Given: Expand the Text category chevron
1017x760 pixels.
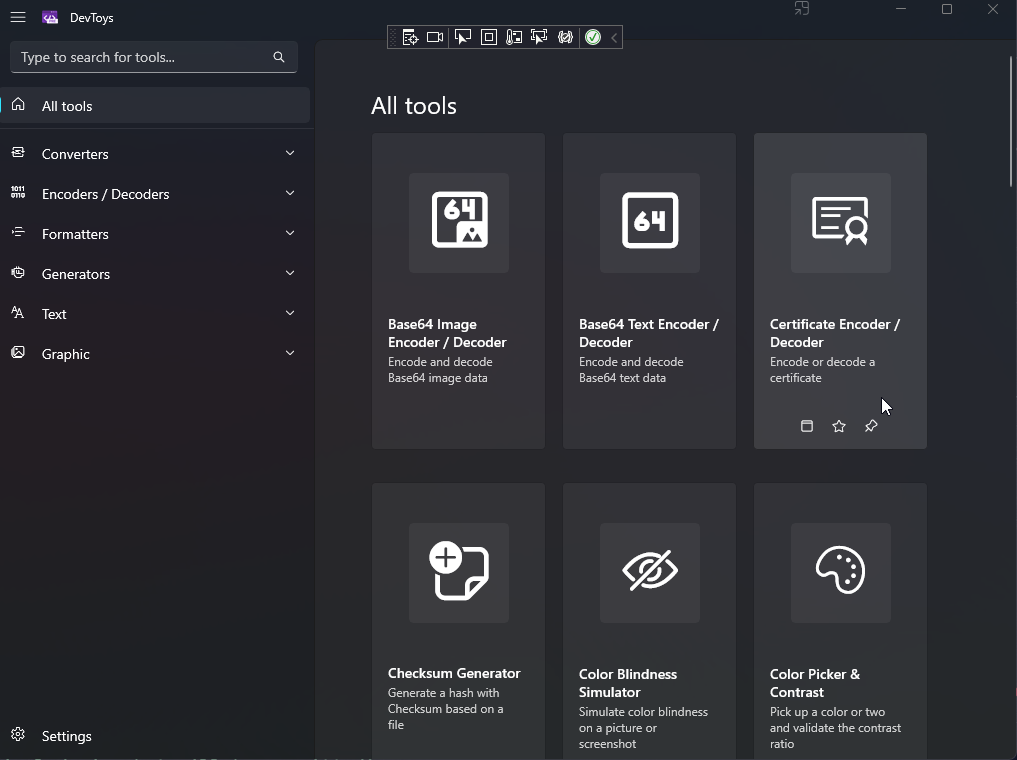Looking at the screenshot, I should [x=290, y=313].
